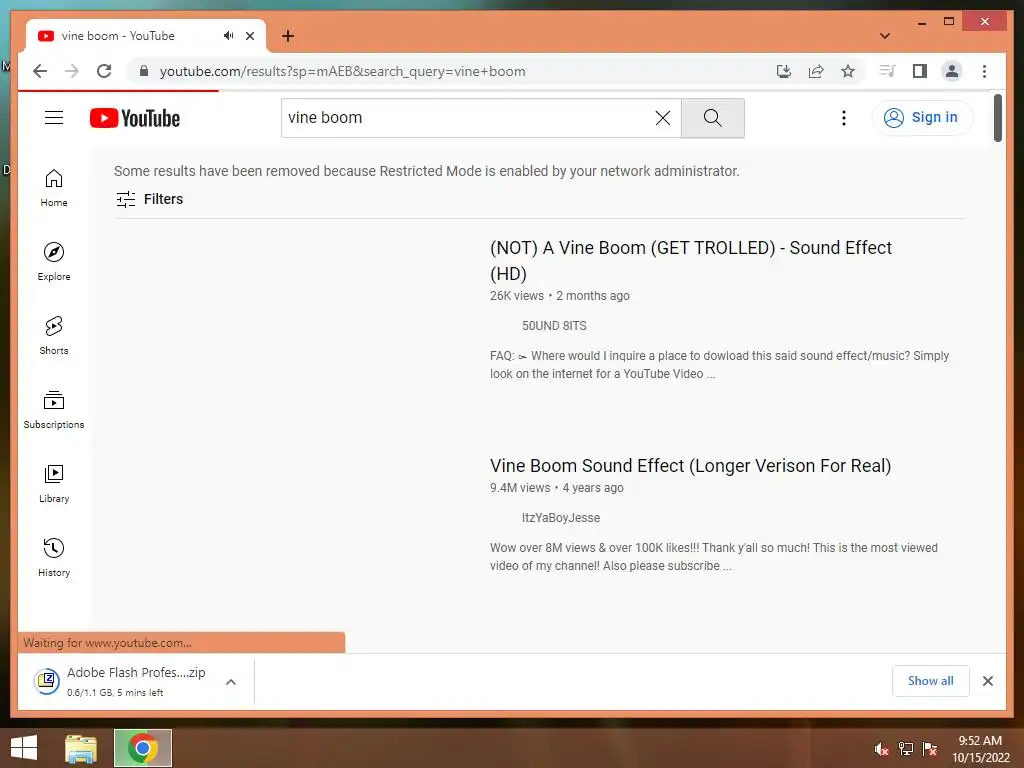Click the '9.4M views' text
1024x768 pixels.
pyautogui.click(x=520, y=488)
